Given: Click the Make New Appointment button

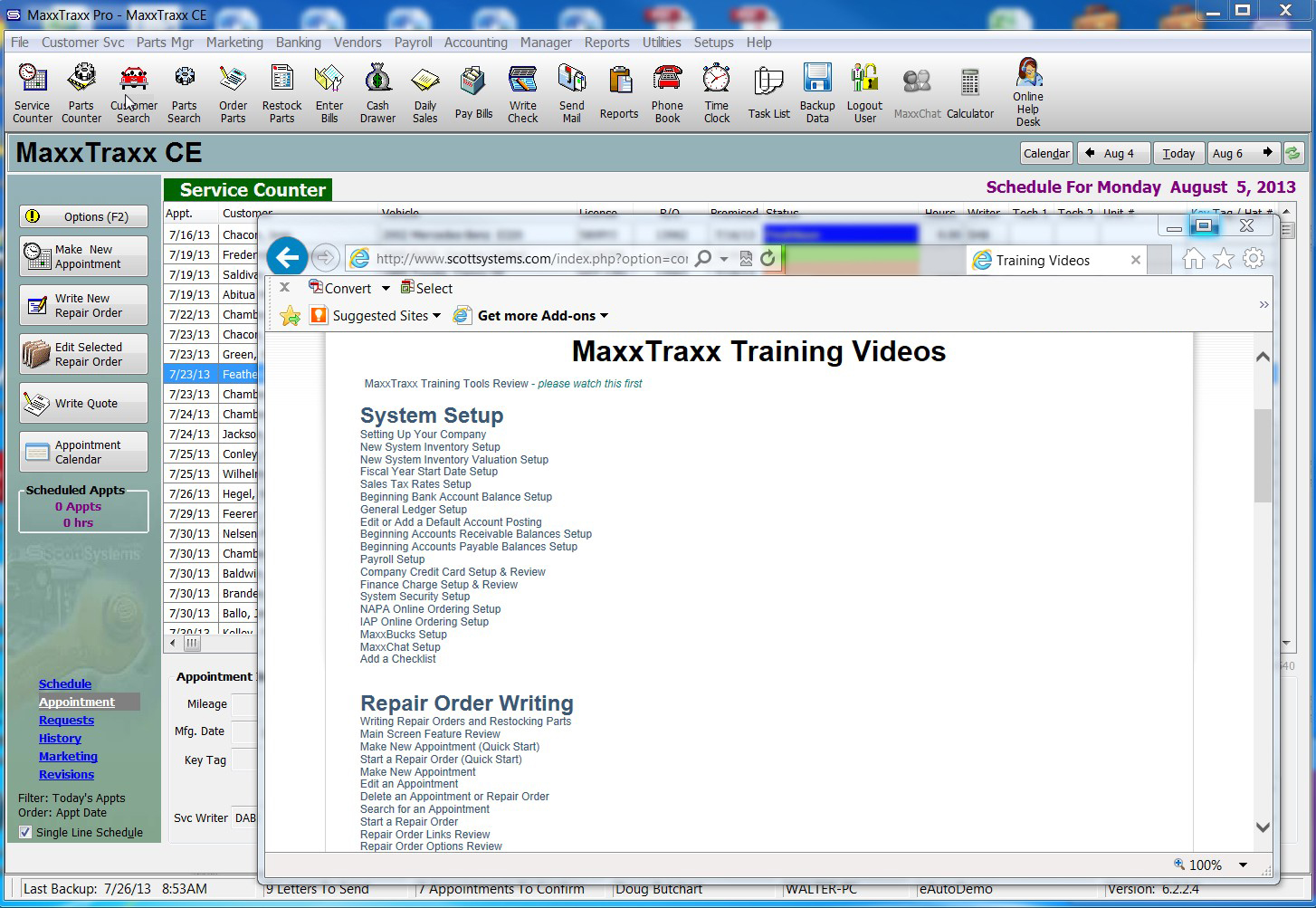Looking at the screenshot, I should tap(83, 257).
